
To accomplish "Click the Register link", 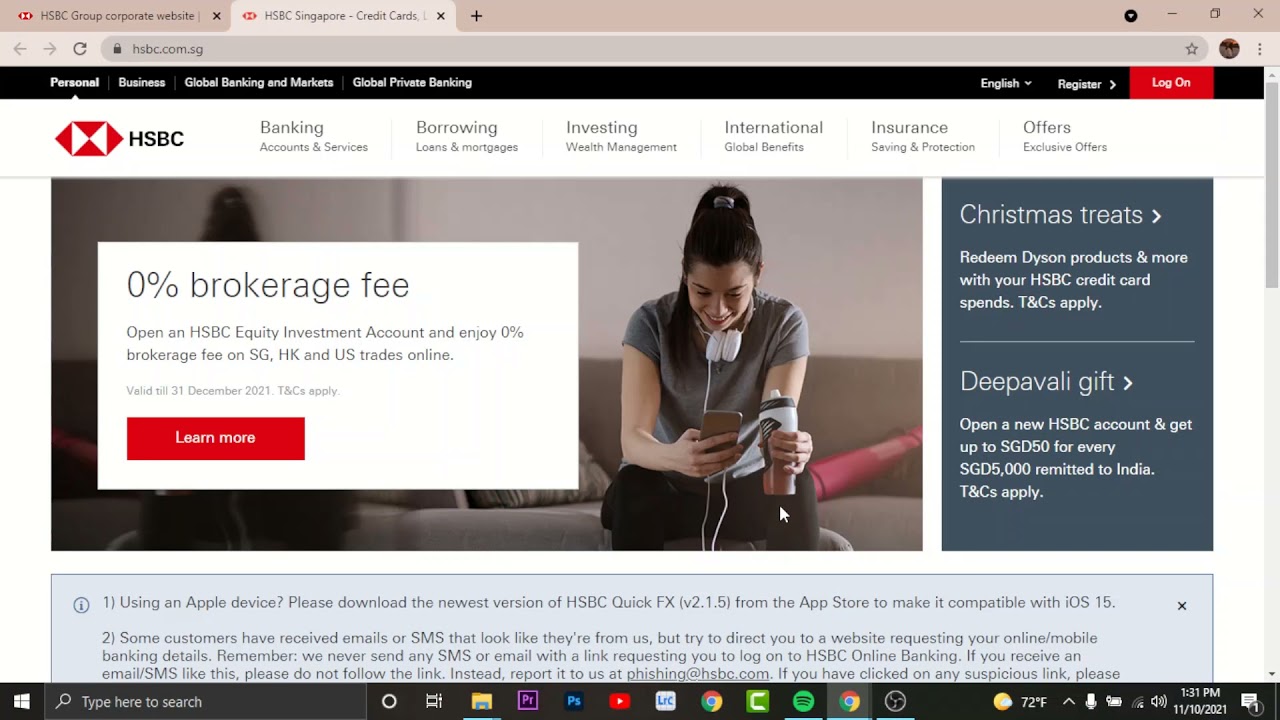I will 1086,84.
